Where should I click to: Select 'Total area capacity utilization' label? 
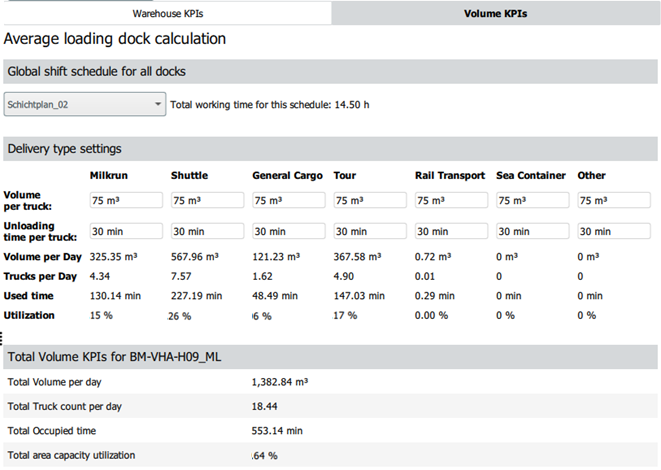71,455
